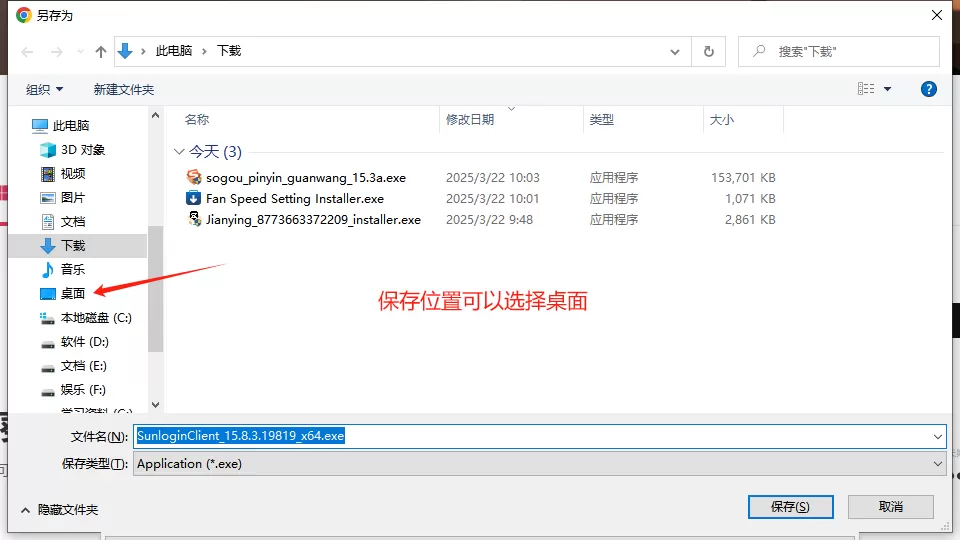
Task: Click the 保存(S) button
Action: click(790, 507)
